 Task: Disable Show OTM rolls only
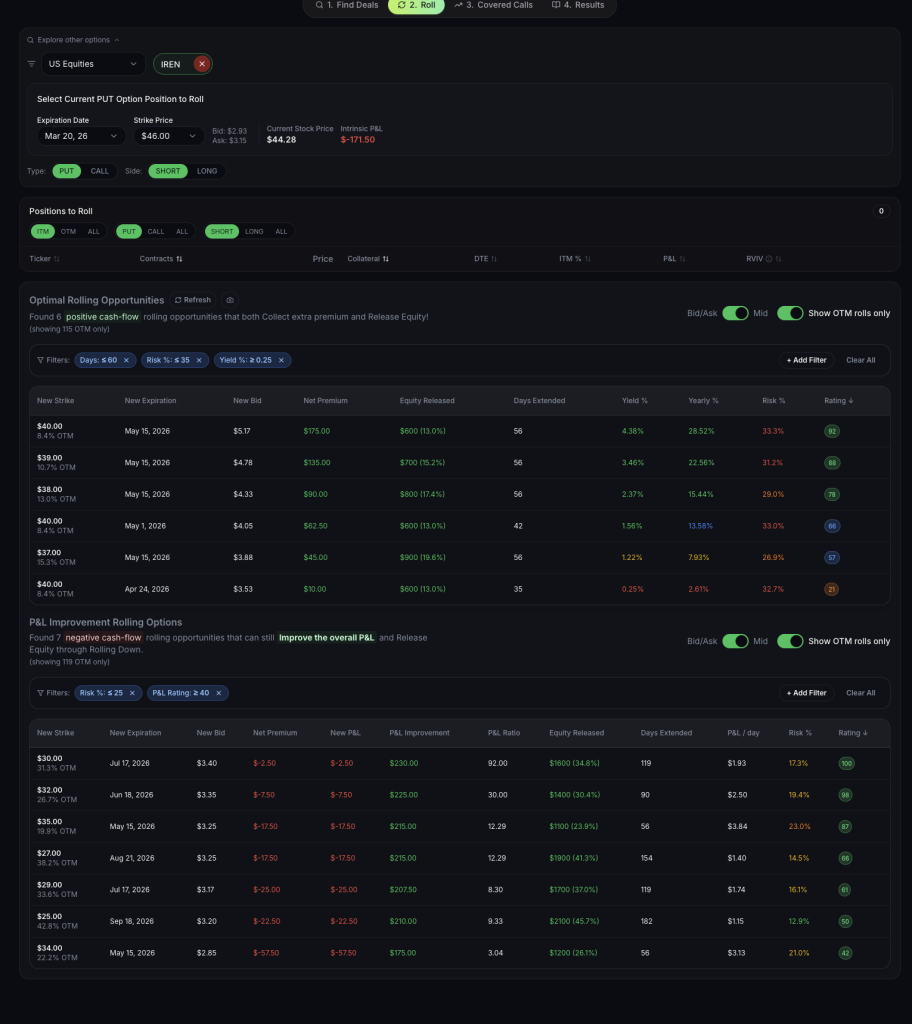click(x=790, y=312)
